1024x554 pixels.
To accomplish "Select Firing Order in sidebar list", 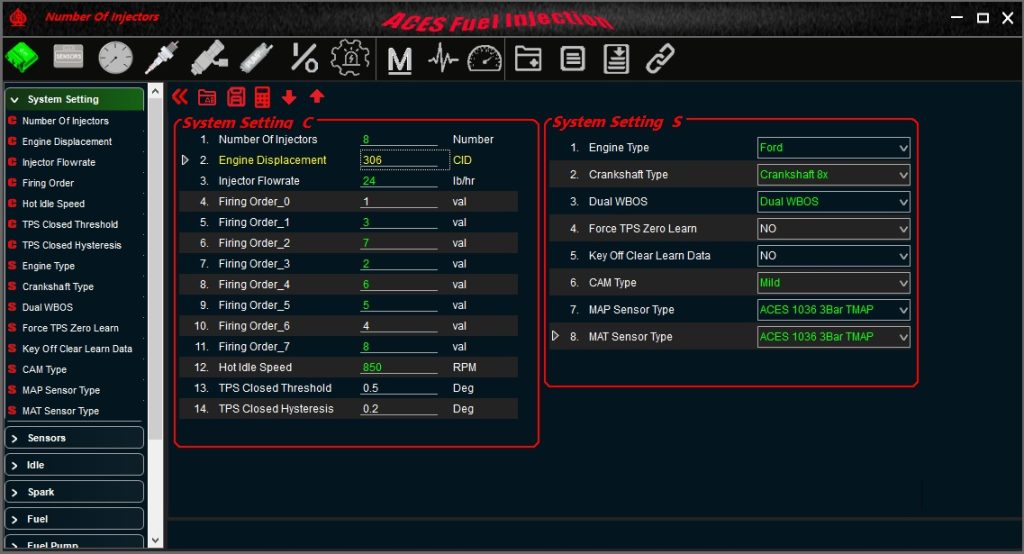I will tap(48, 183).
